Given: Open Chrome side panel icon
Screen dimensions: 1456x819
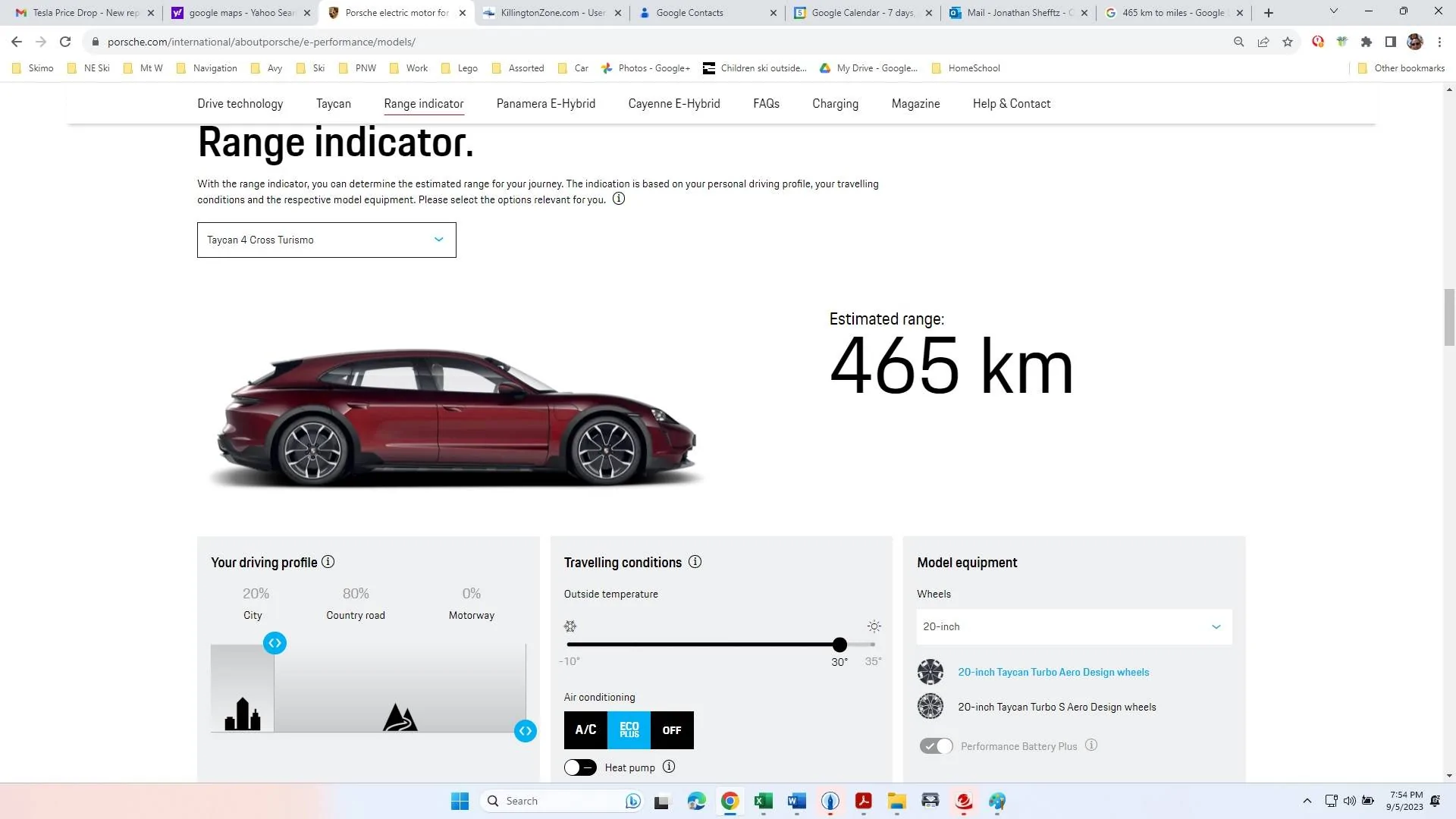Looking at the screenshot, I should click(x=1391, y=42).
